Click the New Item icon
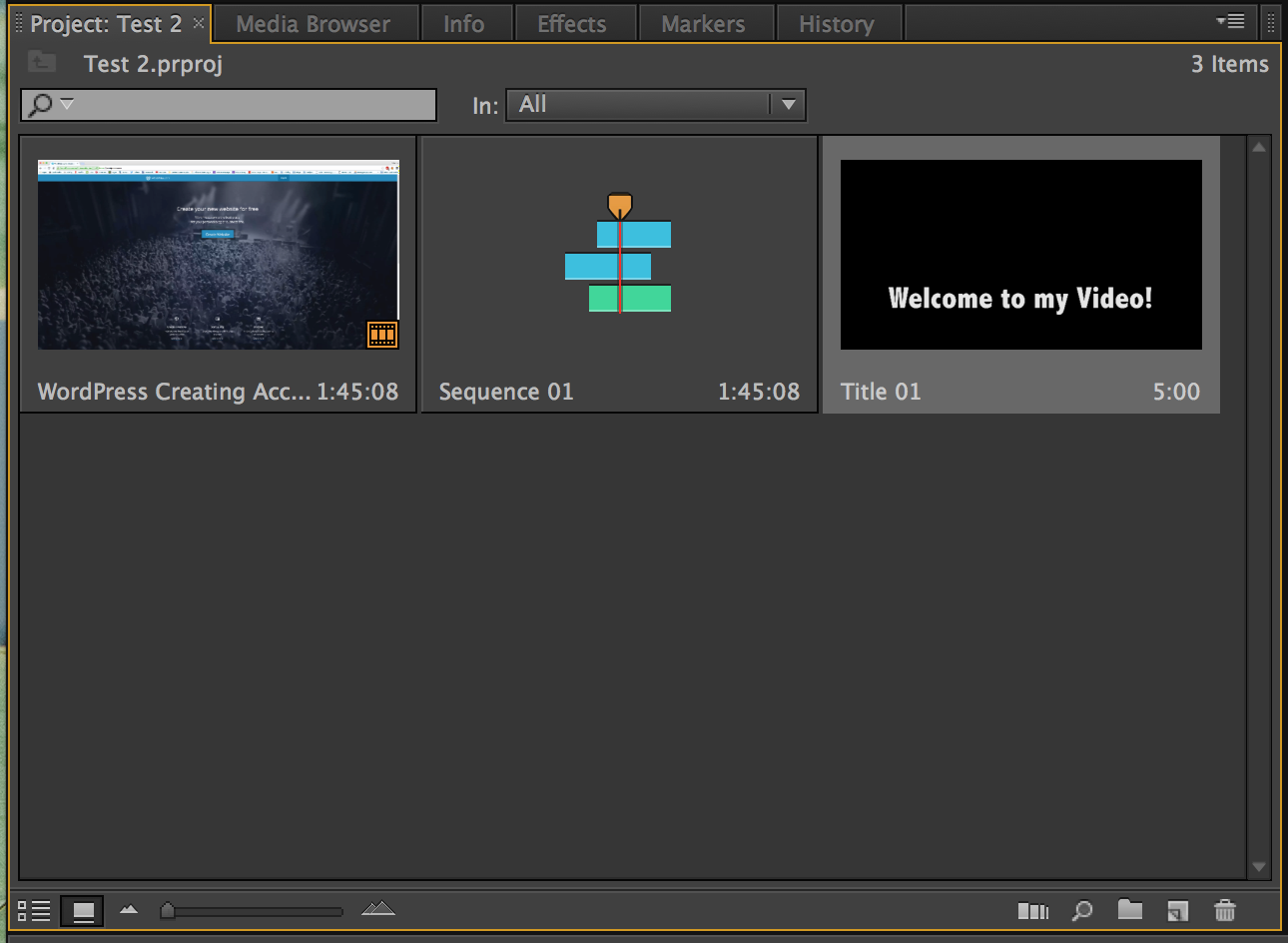This screenshot has height=943, width=1288. (x=1177, y=911)
